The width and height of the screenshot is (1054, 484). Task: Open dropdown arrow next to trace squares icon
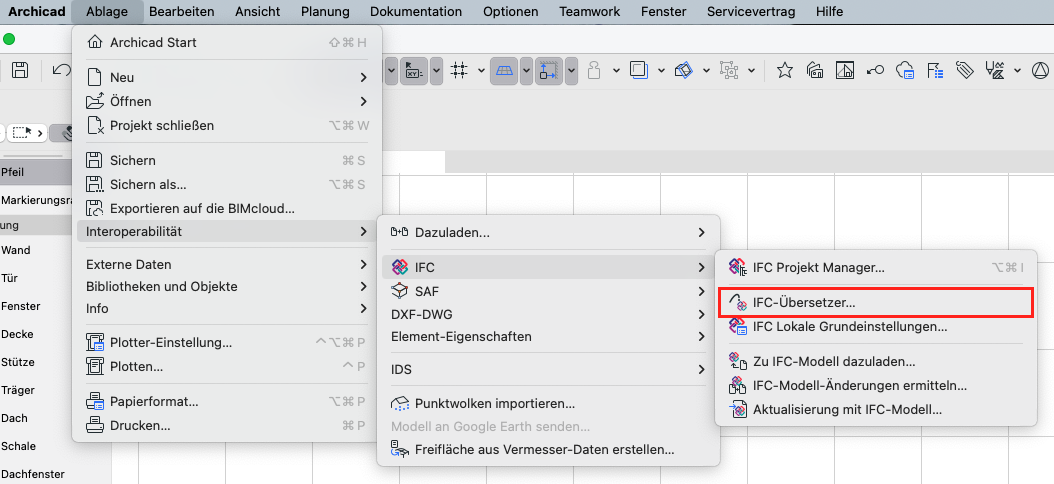[x=661, y=70]
